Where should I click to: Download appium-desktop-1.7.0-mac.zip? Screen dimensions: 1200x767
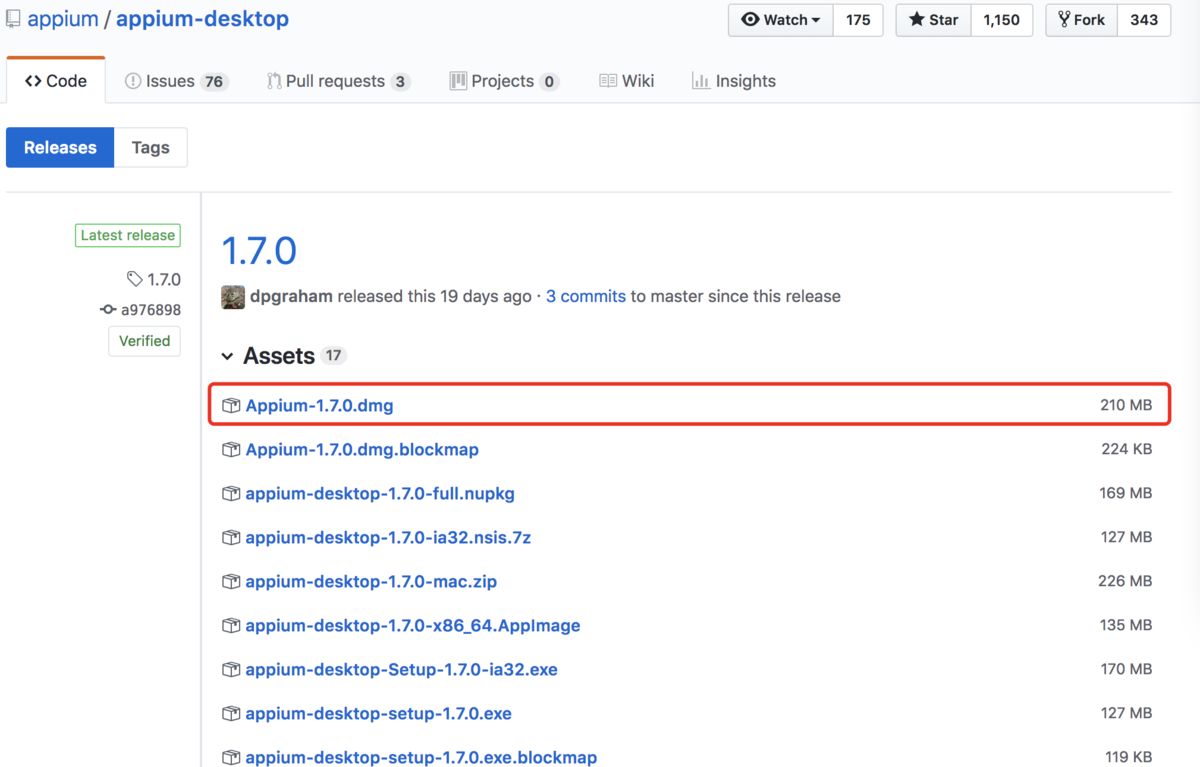[x=371, y=581]
